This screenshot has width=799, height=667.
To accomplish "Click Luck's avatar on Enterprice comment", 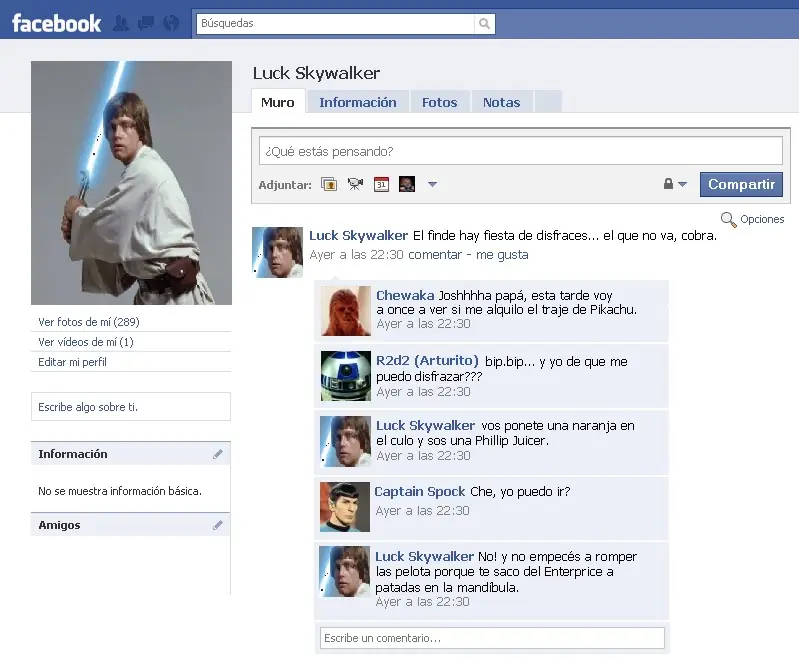I will [344, 571].
